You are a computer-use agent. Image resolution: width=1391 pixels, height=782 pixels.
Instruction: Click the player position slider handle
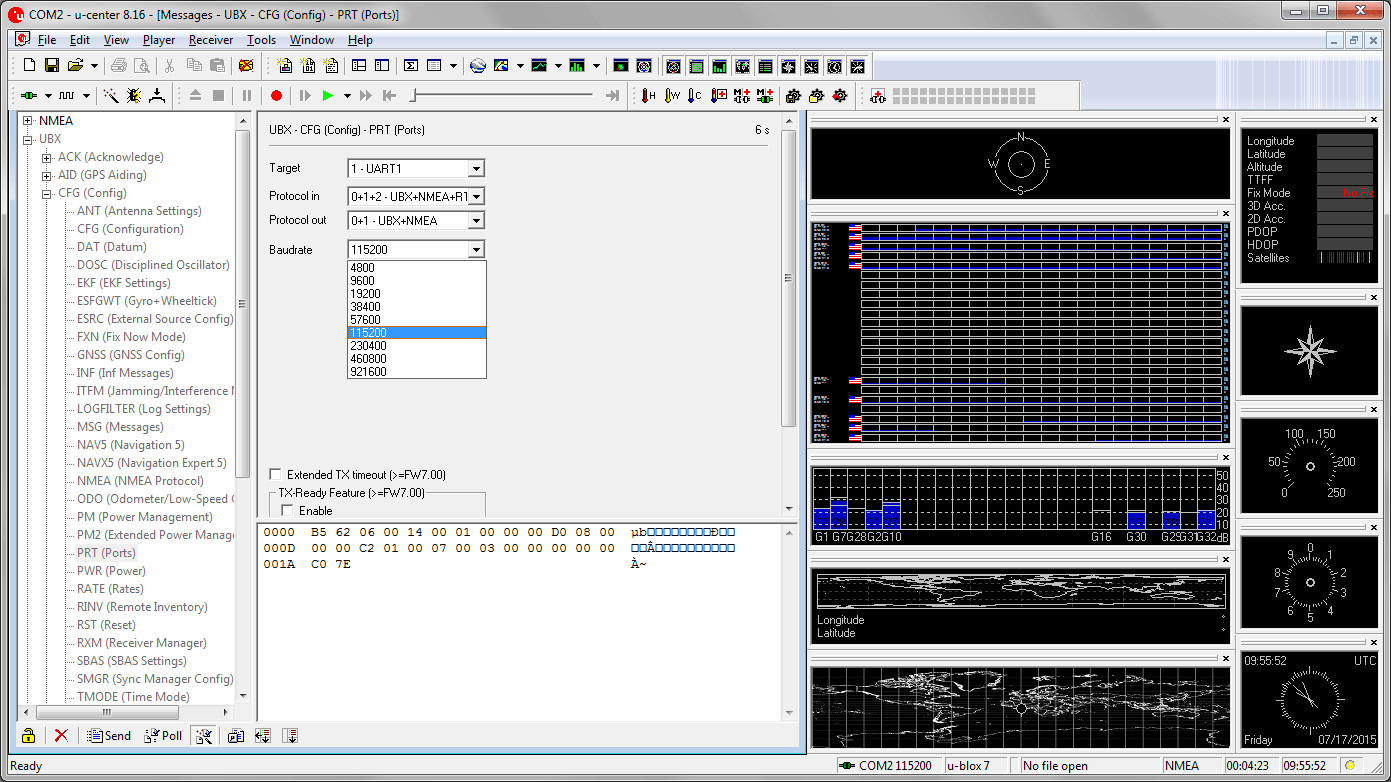pos(413,95)
